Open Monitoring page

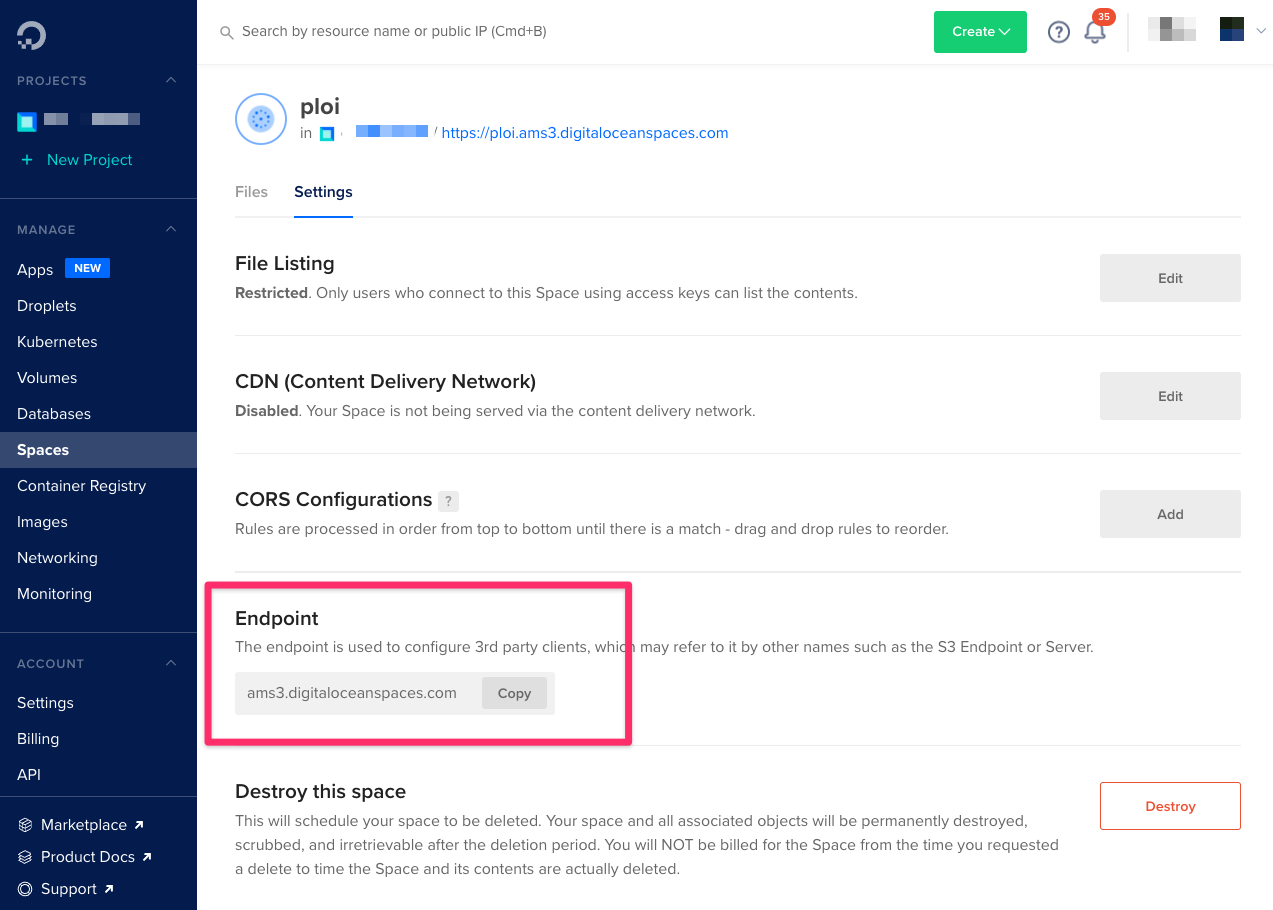(54, 594)
